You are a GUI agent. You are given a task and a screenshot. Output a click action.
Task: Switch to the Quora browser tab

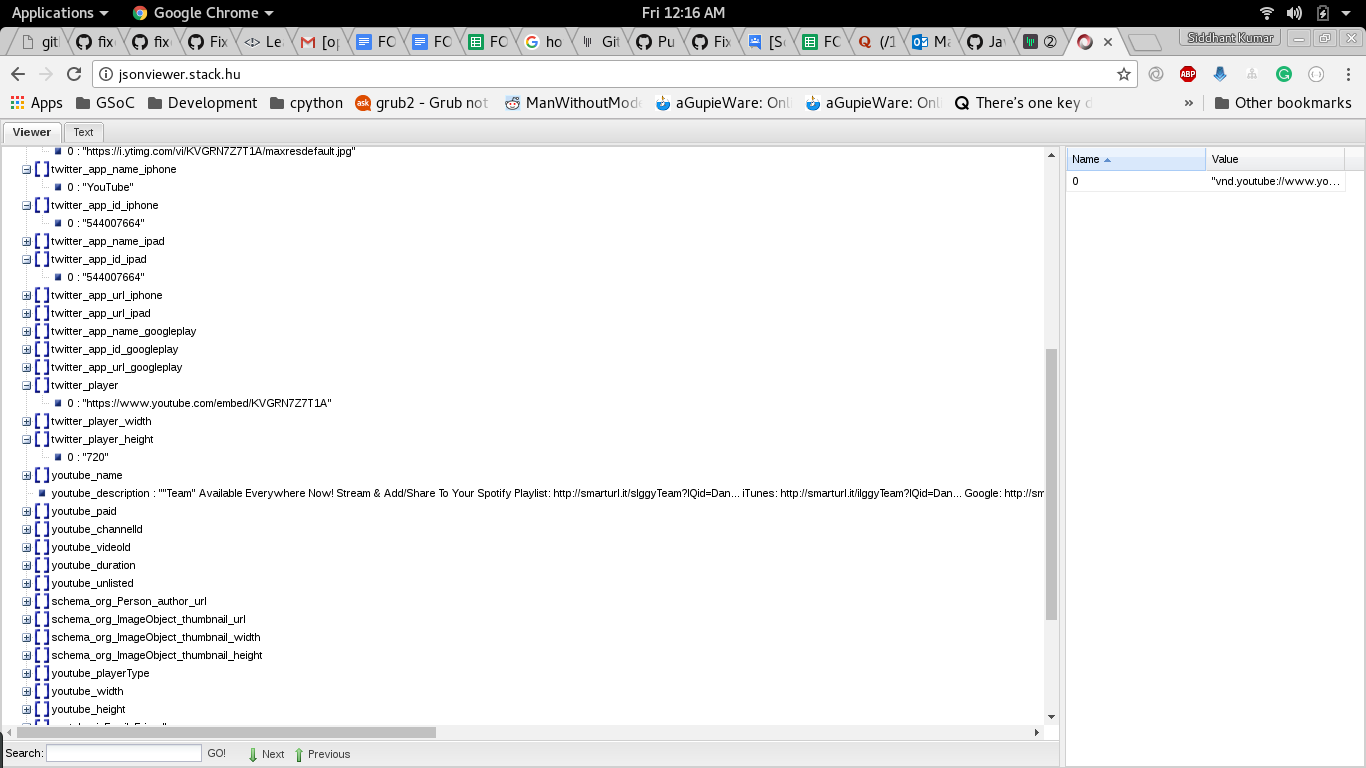pos(877,42)
